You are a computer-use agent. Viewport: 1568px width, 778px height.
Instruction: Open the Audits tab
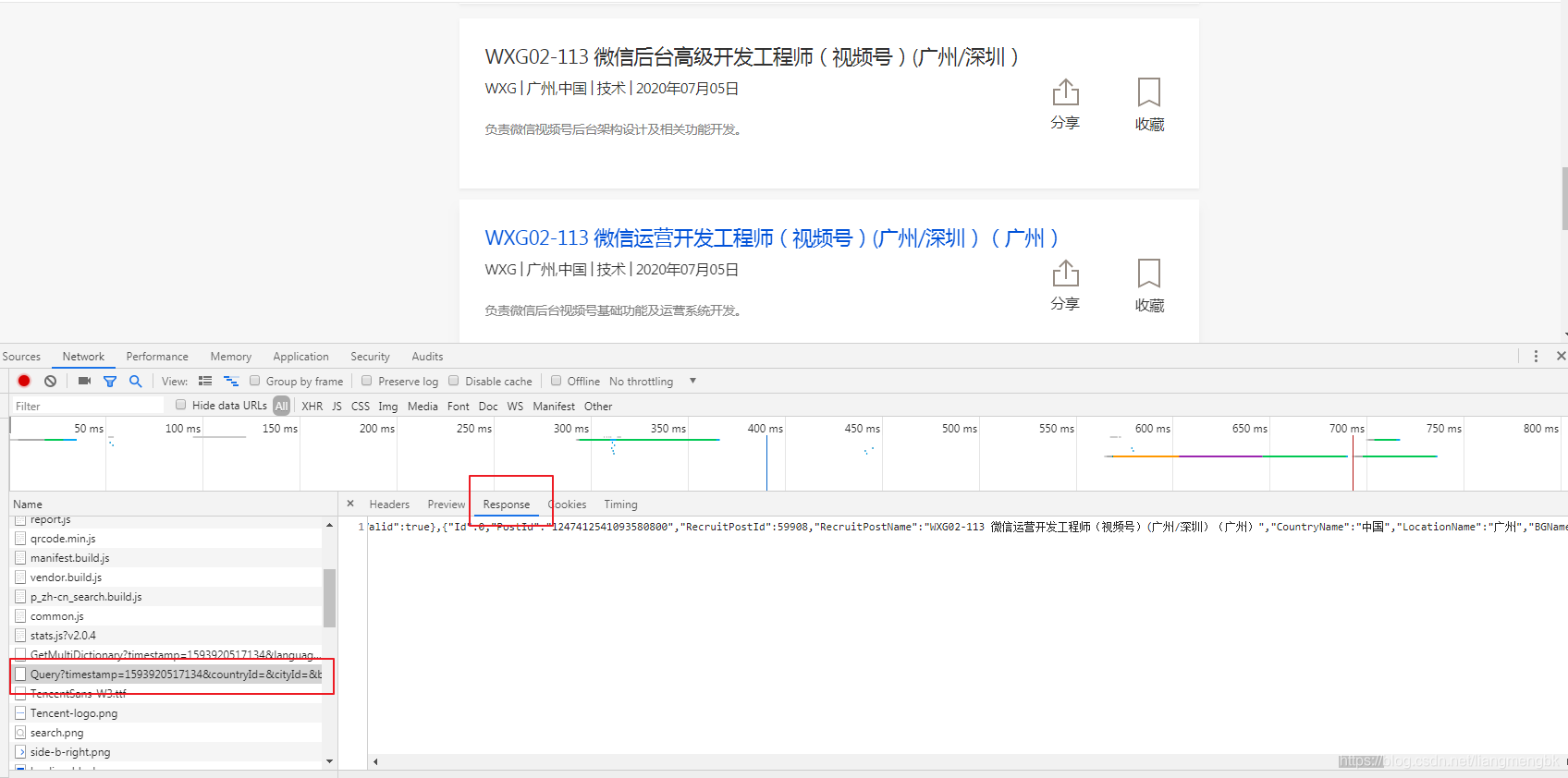tap(427, 357)
